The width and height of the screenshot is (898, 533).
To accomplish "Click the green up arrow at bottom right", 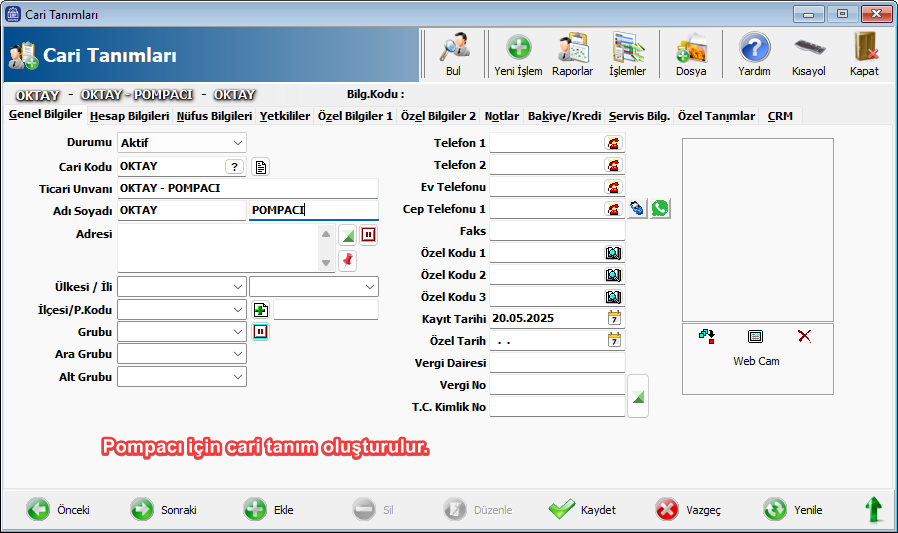I will 873,510.
